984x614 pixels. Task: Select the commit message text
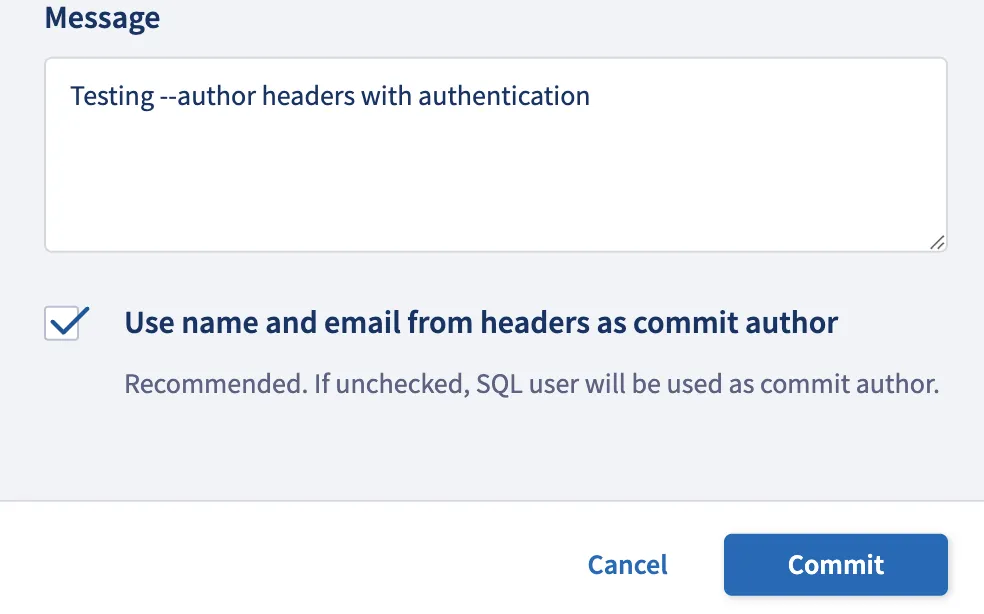click(x=328, y=96)
